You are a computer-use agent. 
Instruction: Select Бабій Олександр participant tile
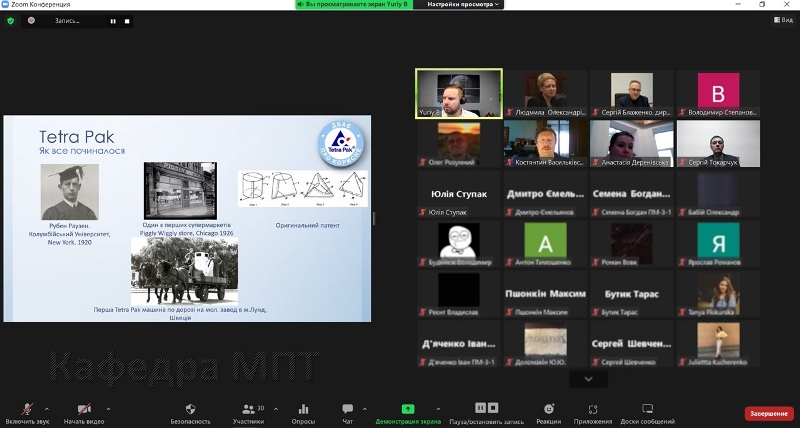point(718,194)
